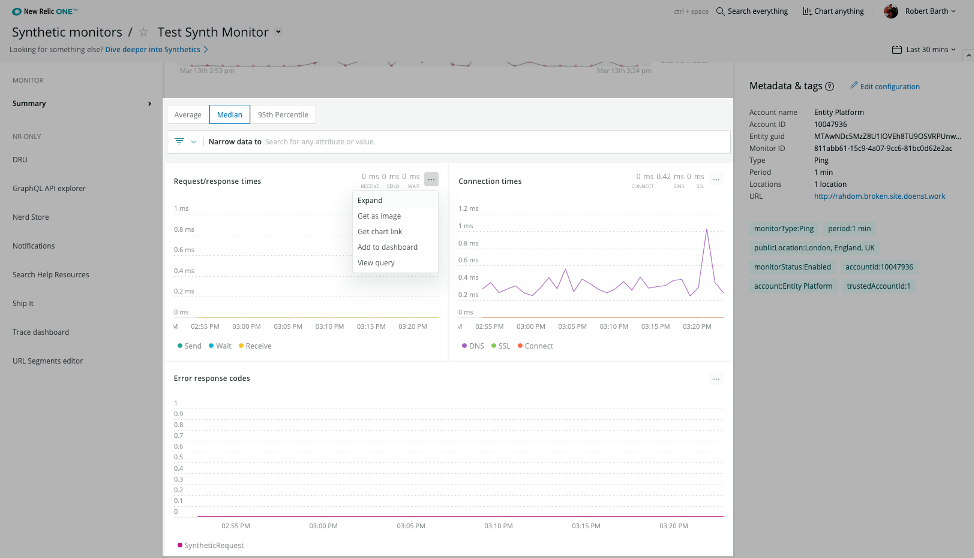Toggle the DNS legend series
Screen dimensions: 974x558
pyautogui.click(x=473, y=346)
